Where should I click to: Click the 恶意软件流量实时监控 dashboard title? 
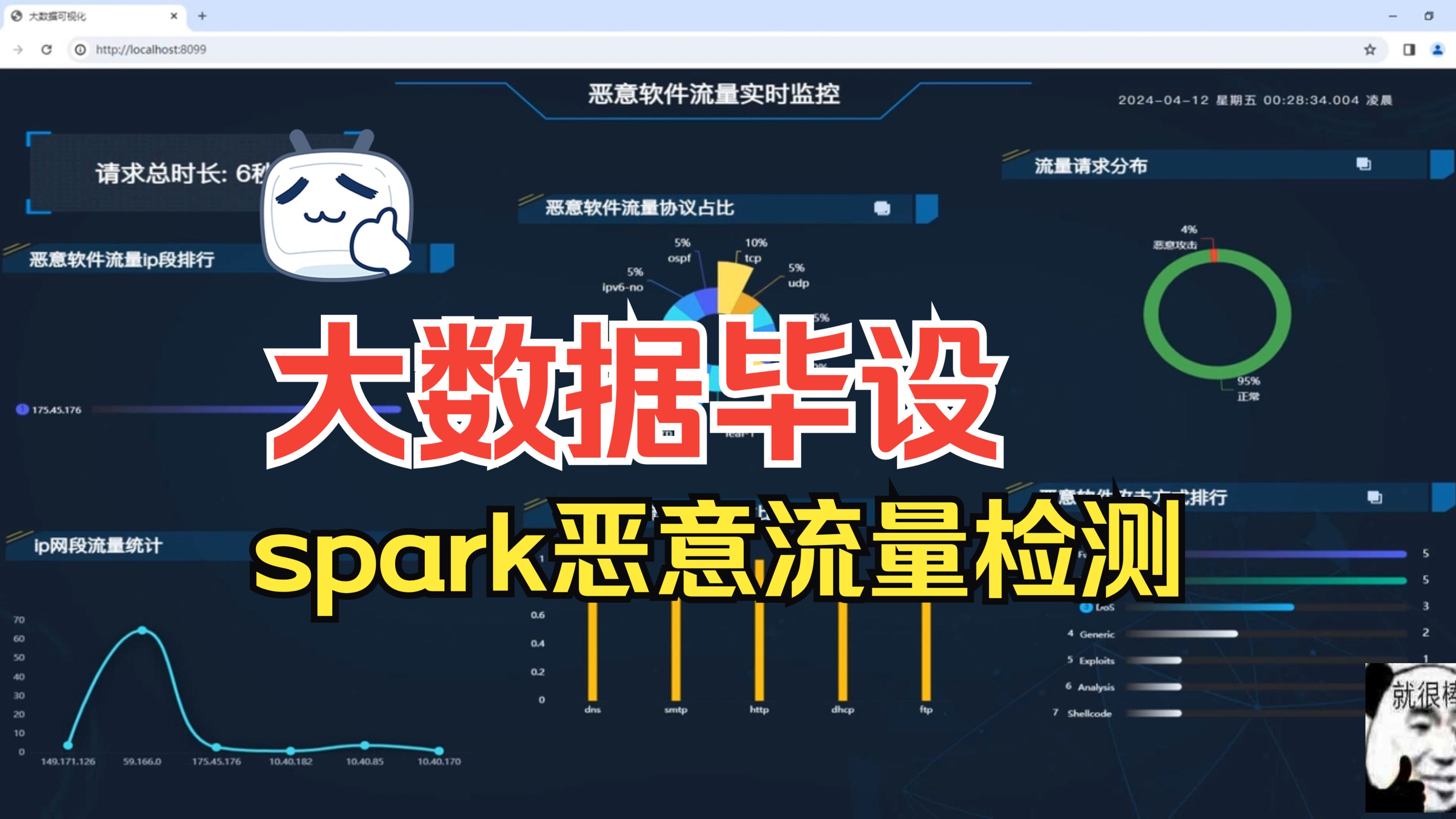tap(714, 94)
